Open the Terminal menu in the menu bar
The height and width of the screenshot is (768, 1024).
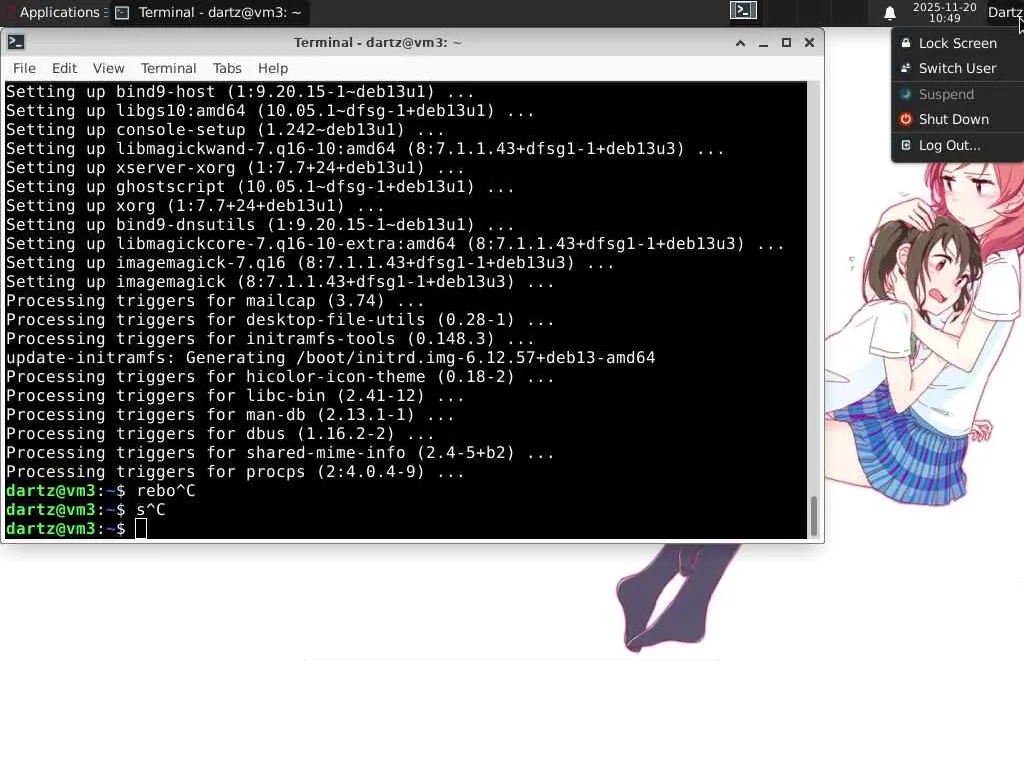click(168, 68)
